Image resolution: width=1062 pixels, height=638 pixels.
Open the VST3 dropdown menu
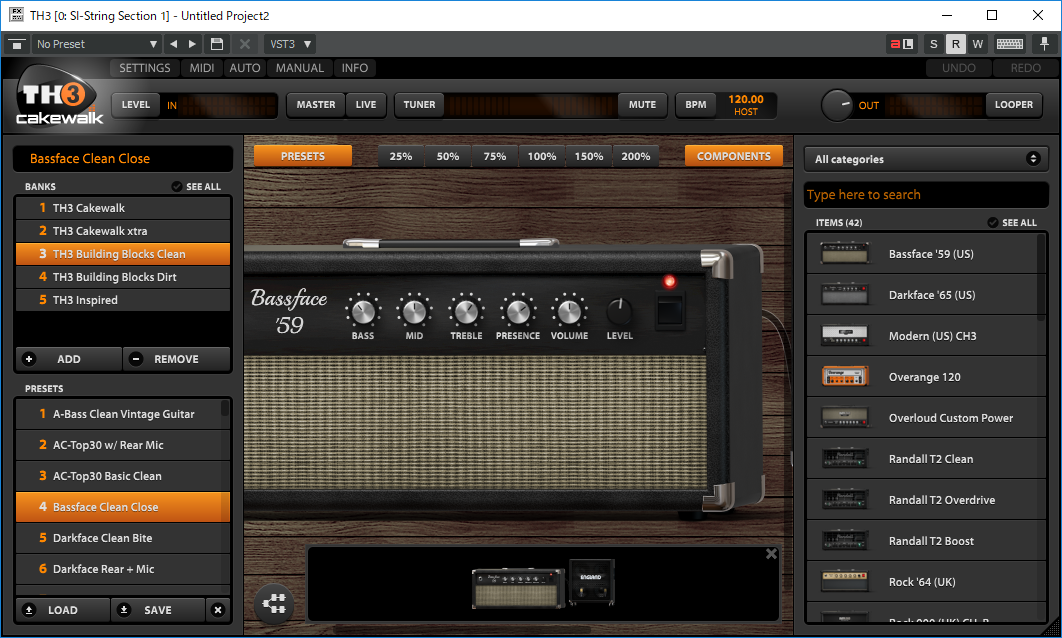(290, 44)
